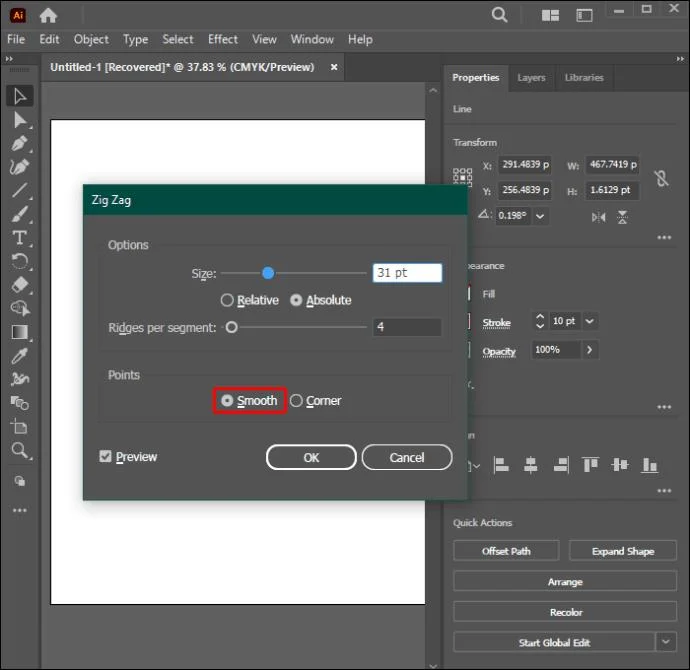Flip along horizontal axis icon
The height and width of the screenshot is (670, 690).
598,216
